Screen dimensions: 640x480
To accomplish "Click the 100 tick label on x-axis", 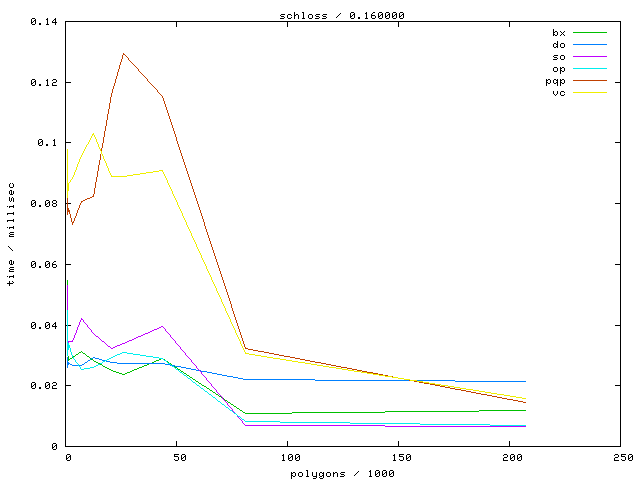I will pyautogui.click(x=288, y=457).
